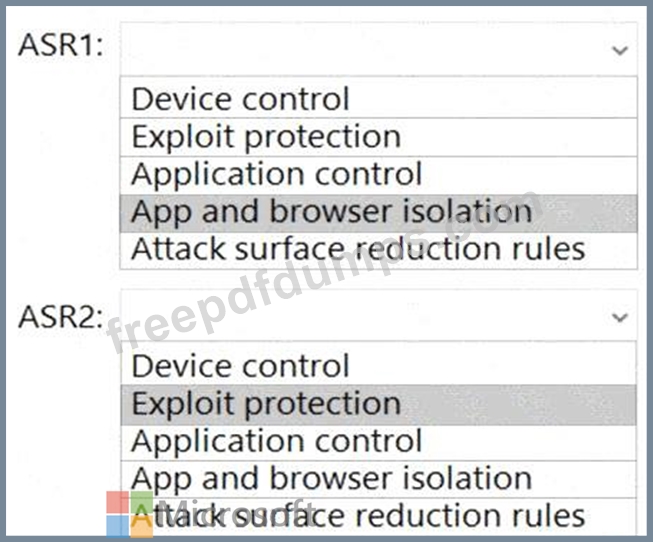
Task: Click the red square of the Microsoft logo
Action: click(x=118, y=501)
